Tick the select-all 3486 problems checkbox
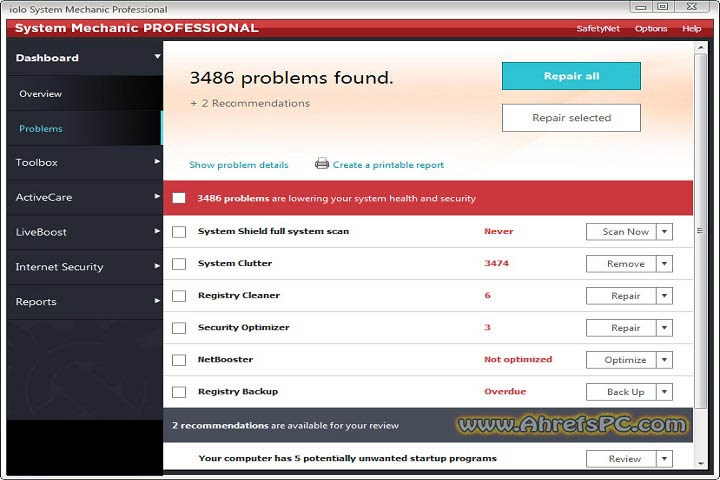720x480 pixels. tap(179, 198)
